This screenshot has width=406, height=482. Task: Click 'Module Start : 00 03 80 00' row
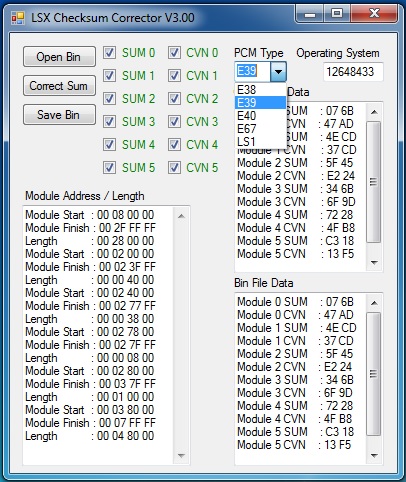point(90,410)
